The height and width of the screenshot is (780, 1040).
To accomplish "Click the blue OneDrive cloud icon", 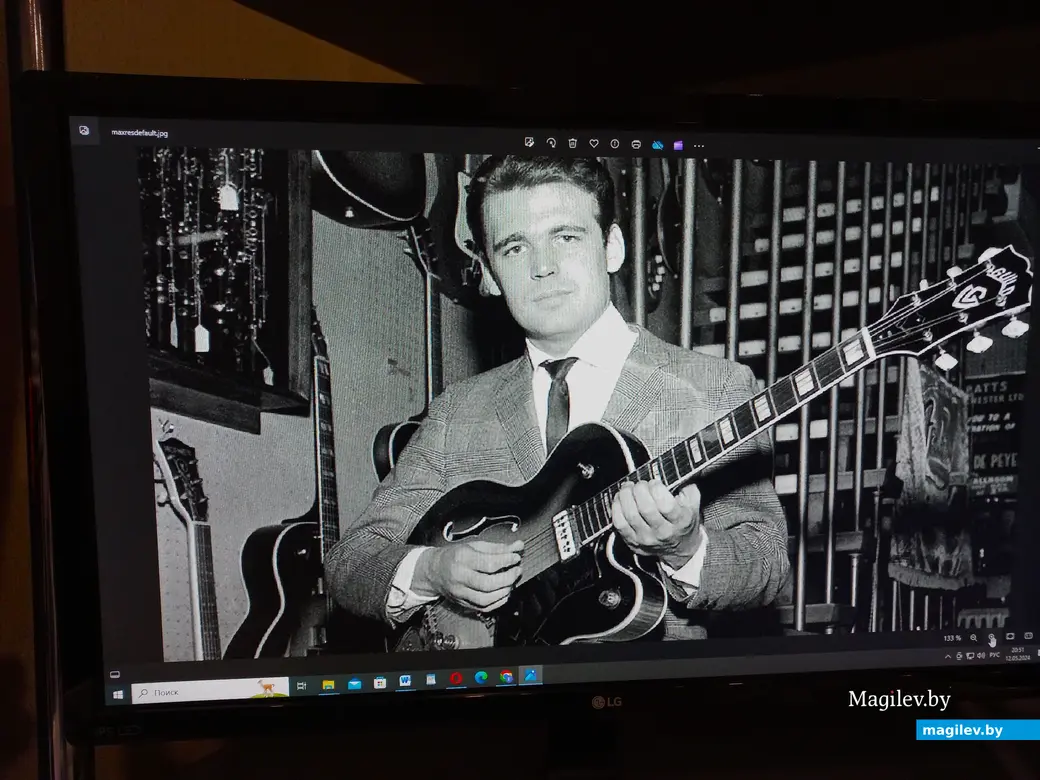I will tap(657, 145).
